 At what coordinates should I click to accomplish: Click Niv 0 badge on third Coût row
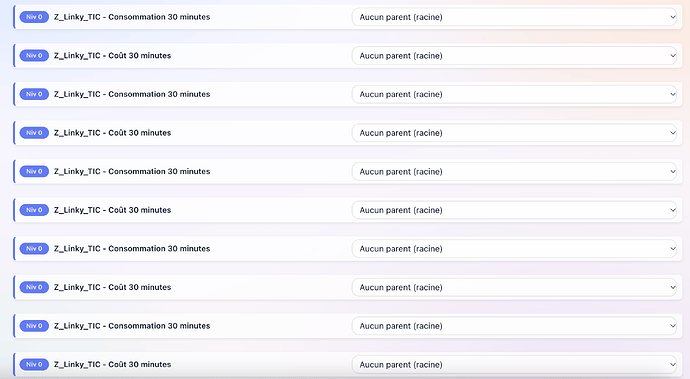click(x=34, y=210)
